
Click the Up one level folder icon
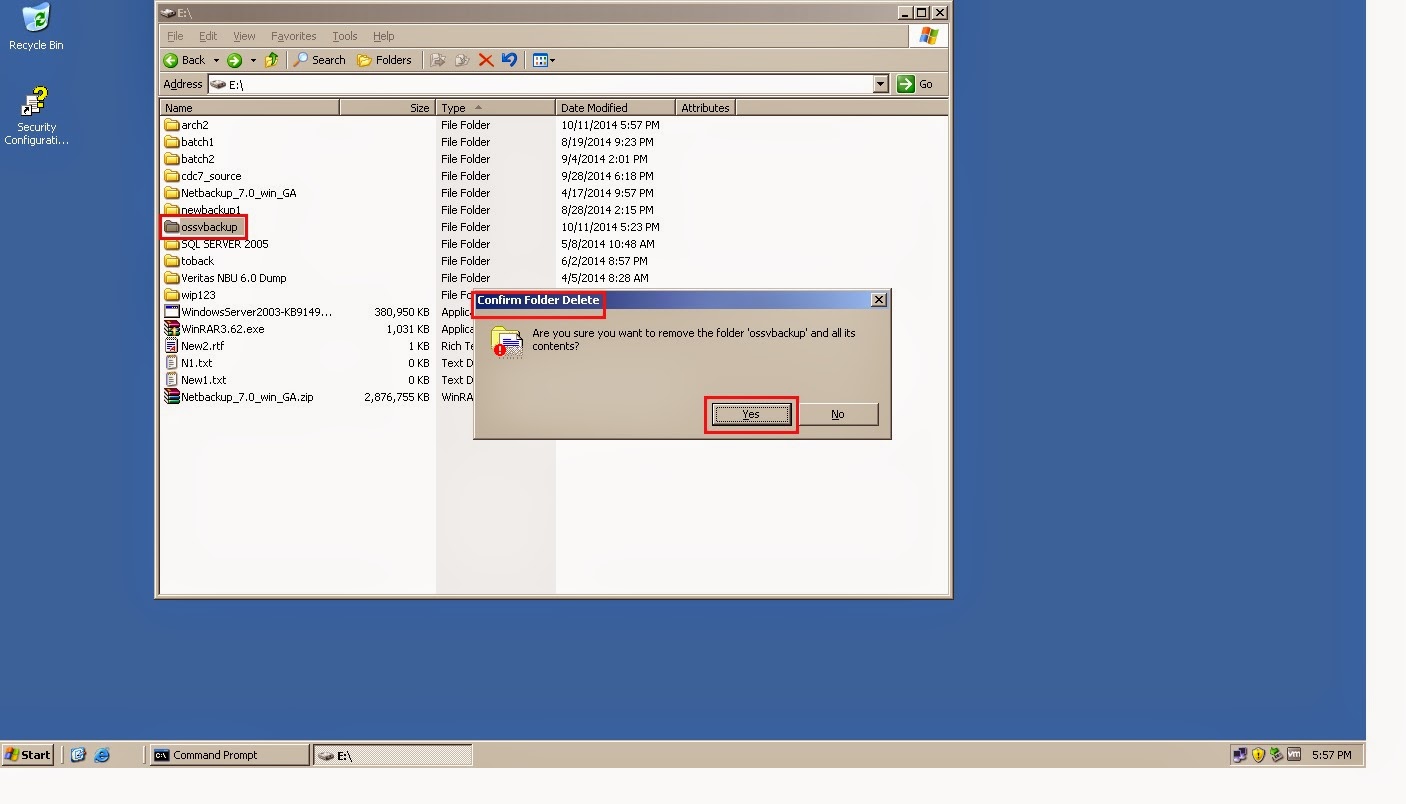point(271,60)
